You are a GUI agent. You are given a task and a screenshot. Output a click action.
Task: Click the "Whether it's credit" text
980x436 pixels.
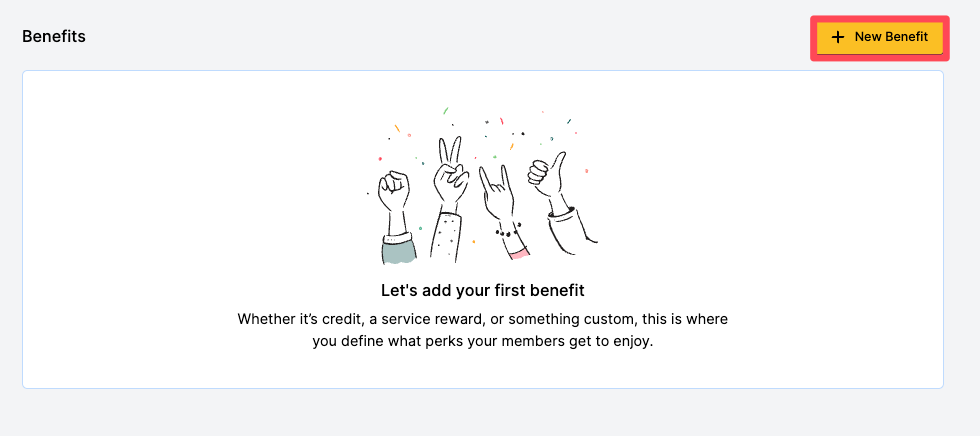coord(290,319)
